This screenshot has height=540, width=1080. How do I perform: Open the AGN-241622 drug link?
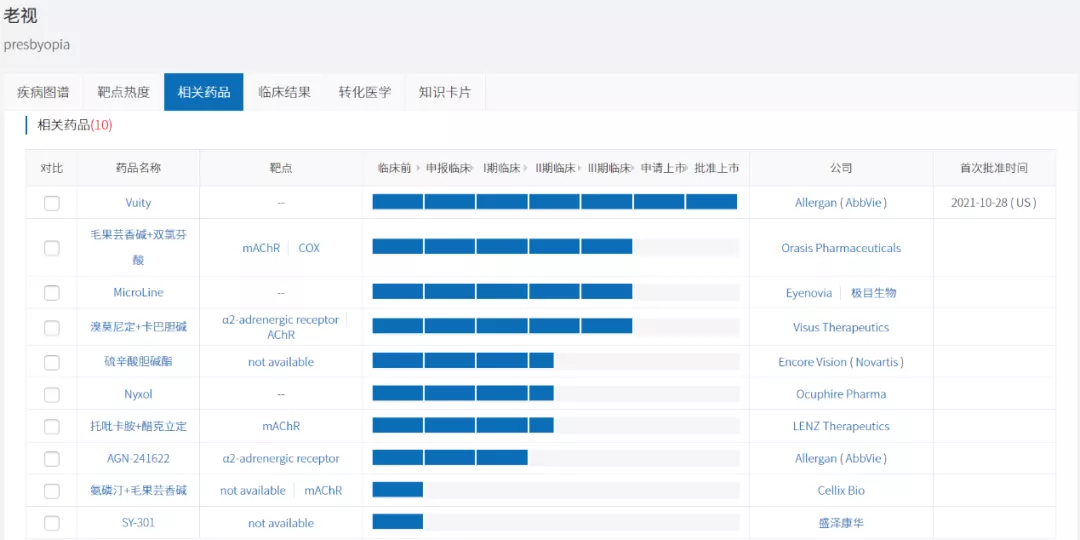138,459
